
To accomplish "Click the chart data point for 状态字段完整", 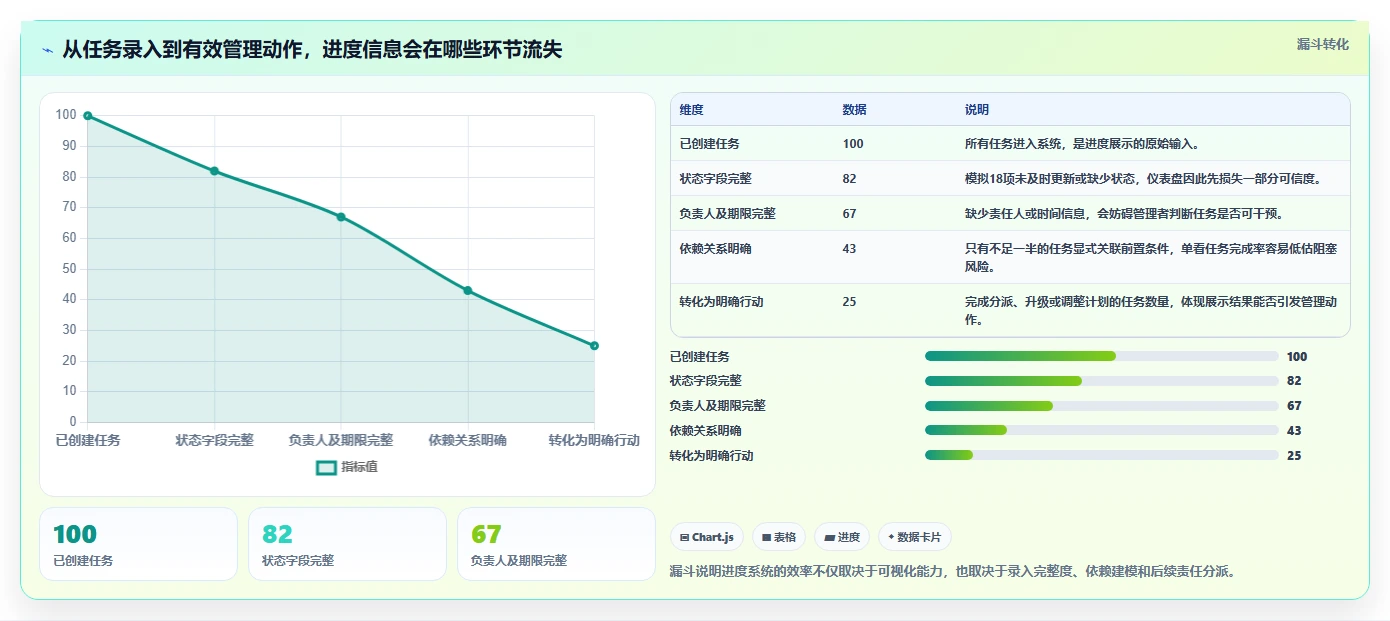I will click(214, 171).
